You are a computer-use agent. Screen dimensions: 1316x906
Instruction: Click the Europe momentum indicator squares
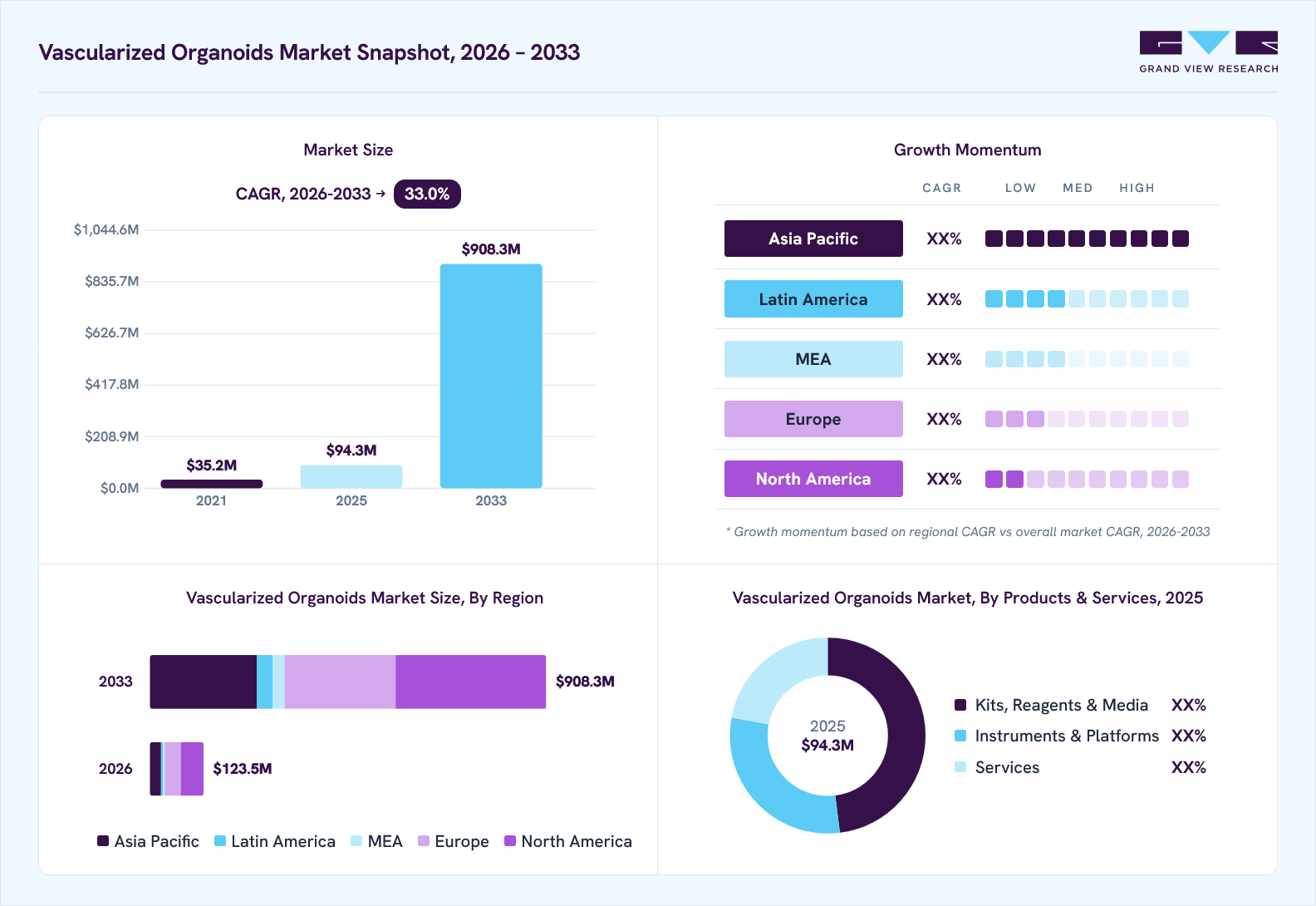[x=1087, y=419]
